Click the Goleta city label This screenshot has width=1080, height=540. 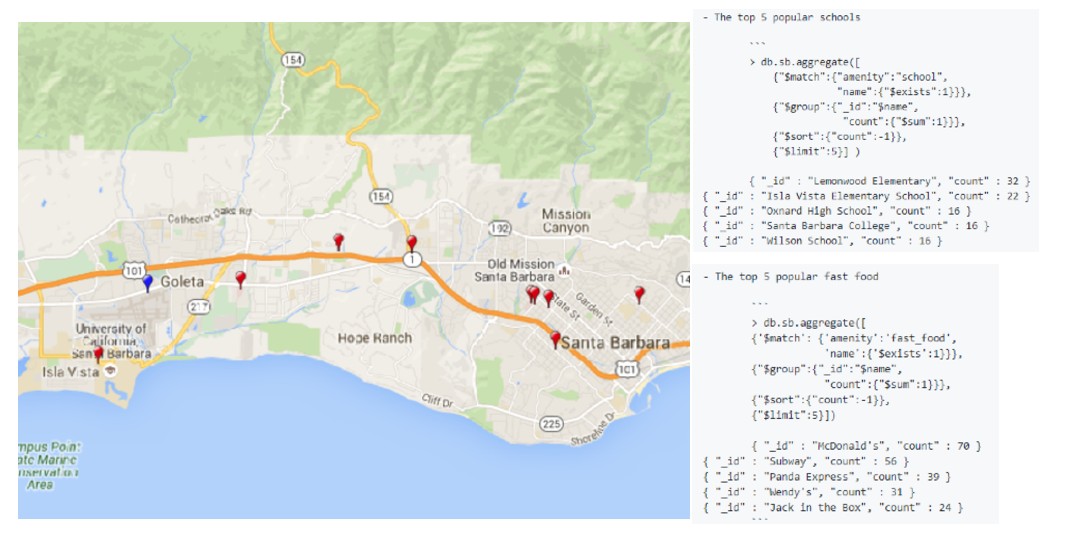(x=182, y=281)
